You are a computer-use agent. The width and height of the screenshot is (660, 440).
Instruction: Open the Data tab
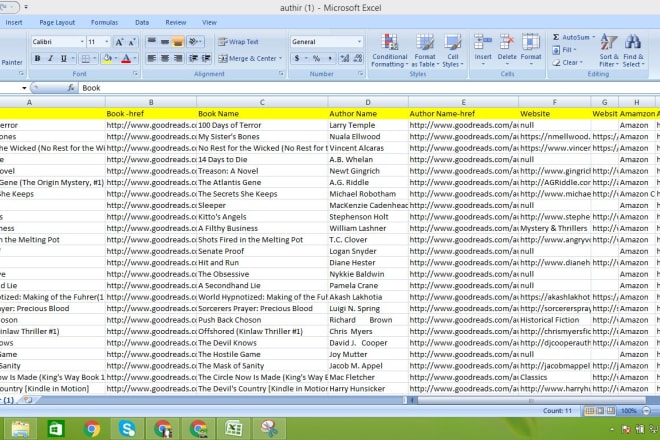pos(142,23)
